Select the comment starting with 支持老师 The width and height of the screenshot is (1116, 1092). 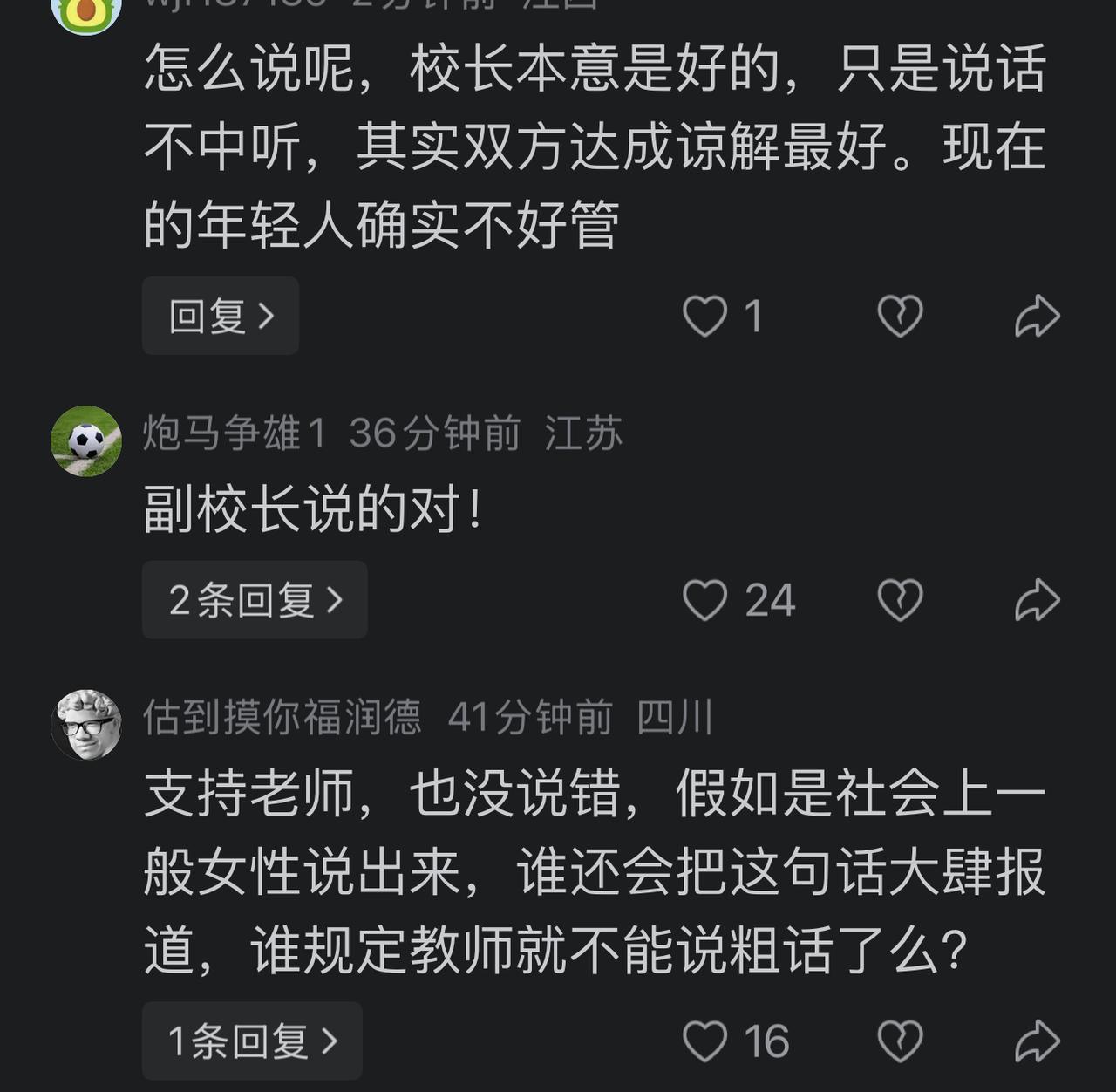[x=595, y=872]
